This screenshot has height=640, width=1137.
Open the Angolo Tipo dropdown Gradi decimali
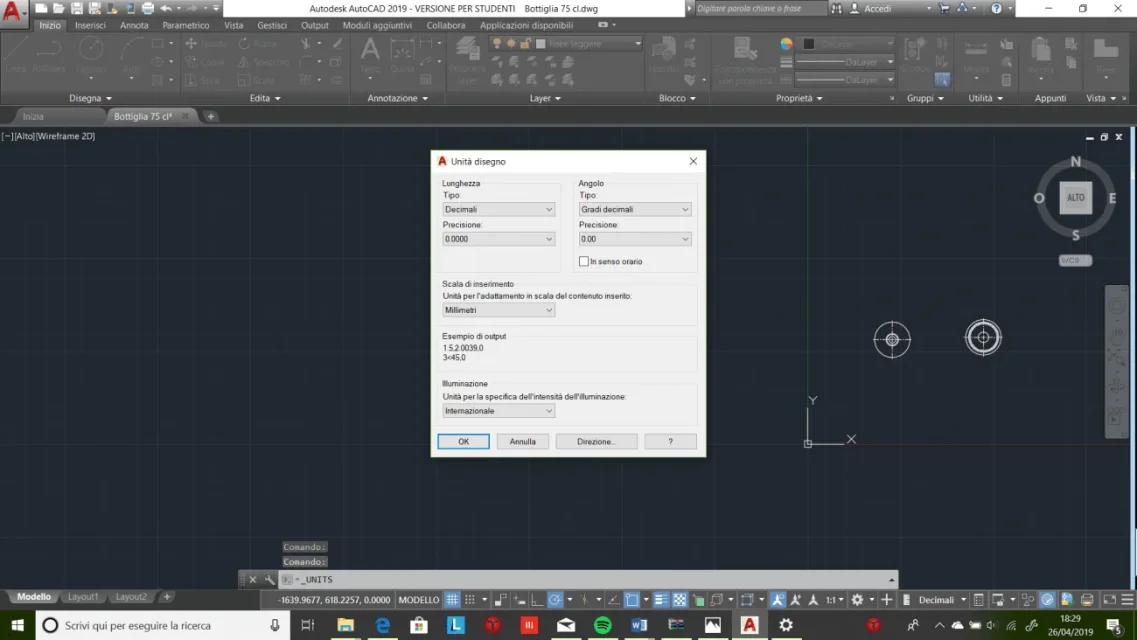634,209
